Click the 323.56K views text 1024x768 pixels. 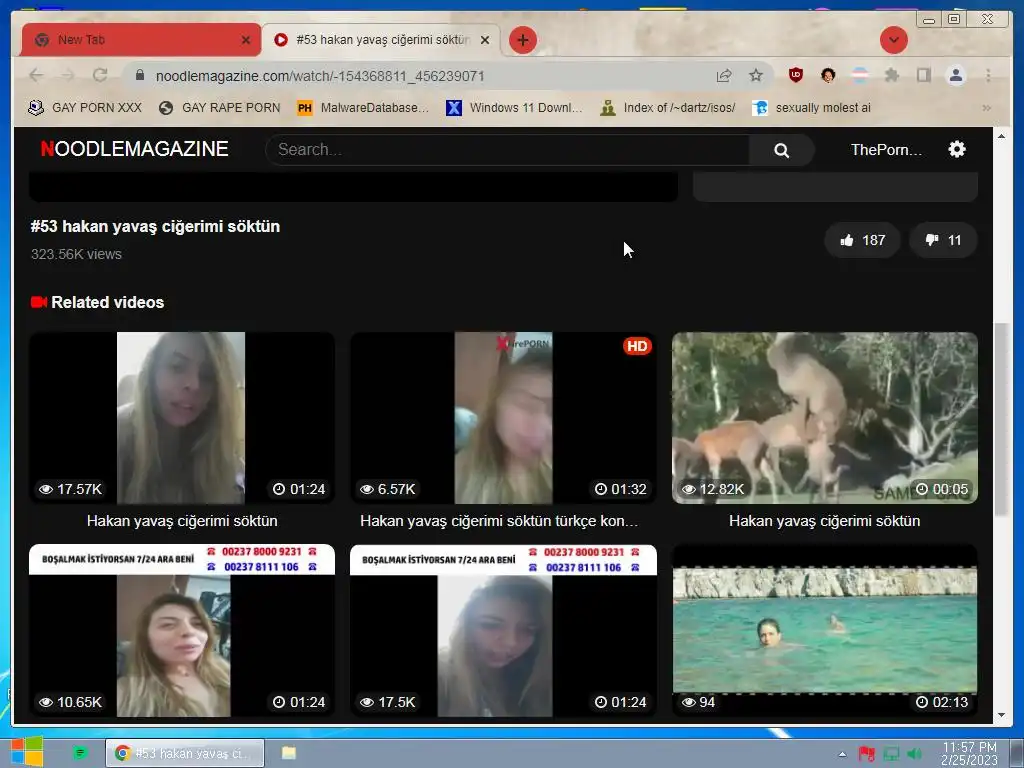coord(76,254)
